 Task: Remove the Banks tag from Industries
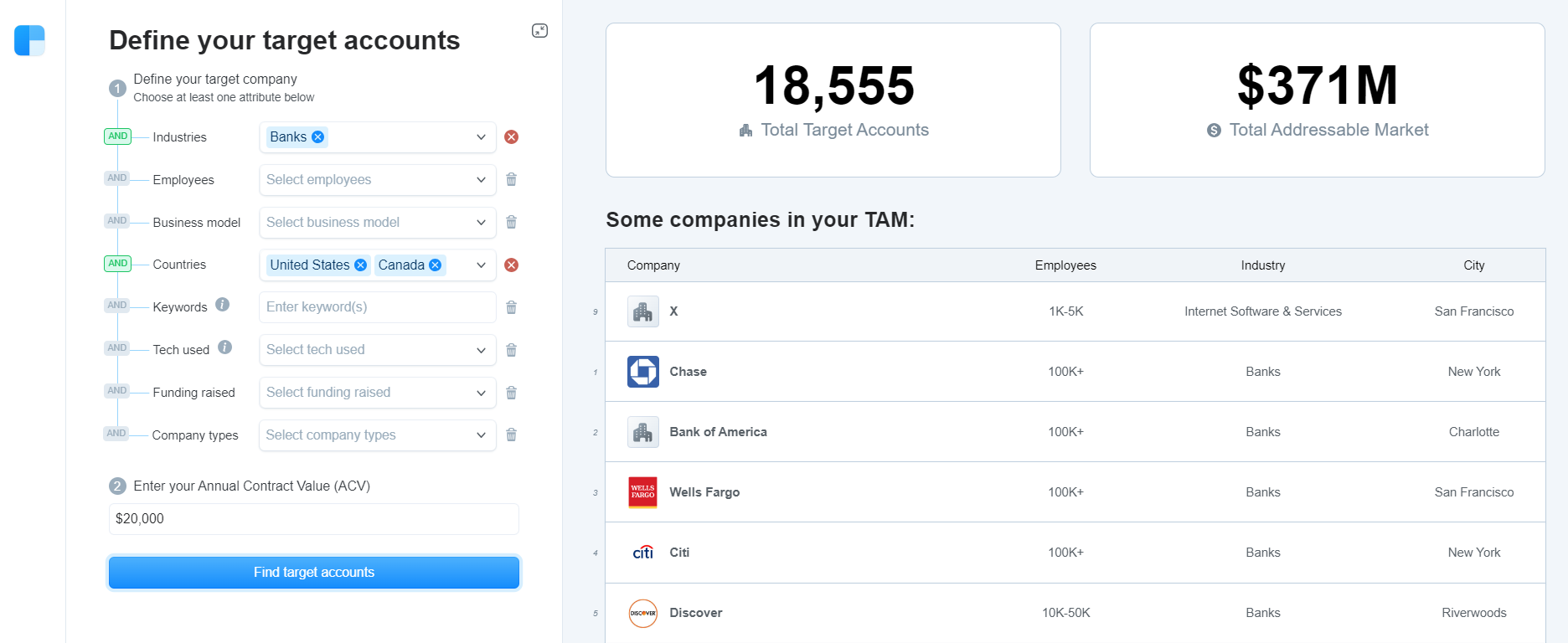click(x=318, y=137)
